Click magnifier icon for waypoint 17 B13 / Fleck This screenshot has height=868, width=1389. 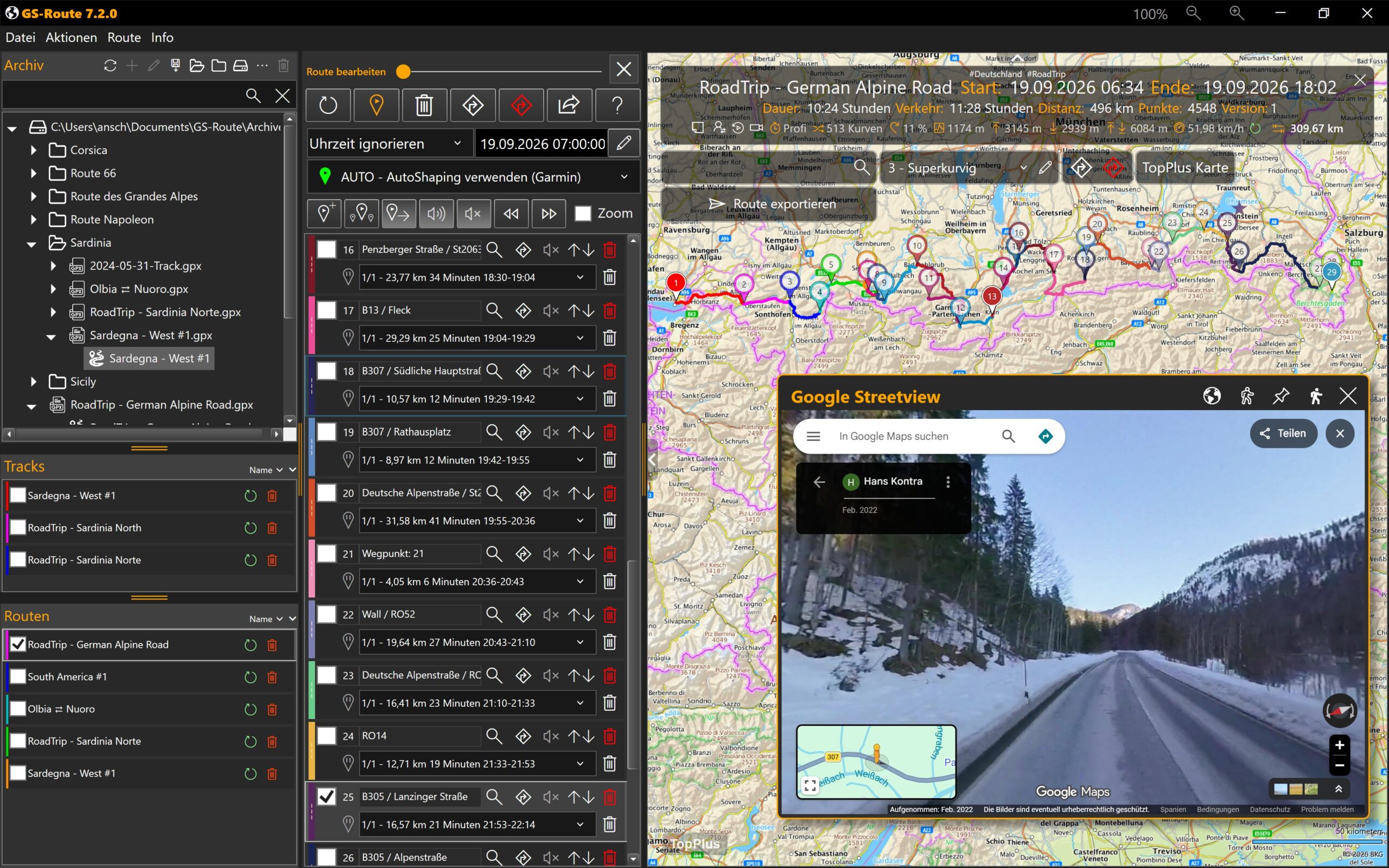tap(494, 310)
